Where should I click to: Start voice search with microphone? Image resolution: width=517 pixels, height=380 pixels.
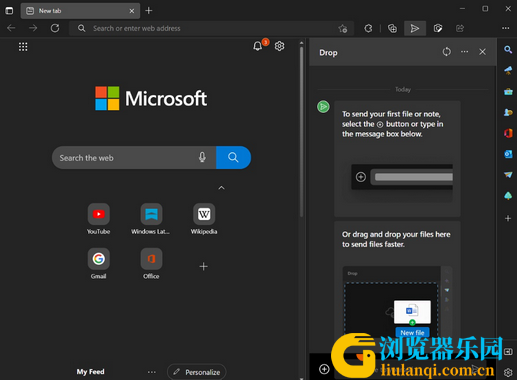point(202,157)
